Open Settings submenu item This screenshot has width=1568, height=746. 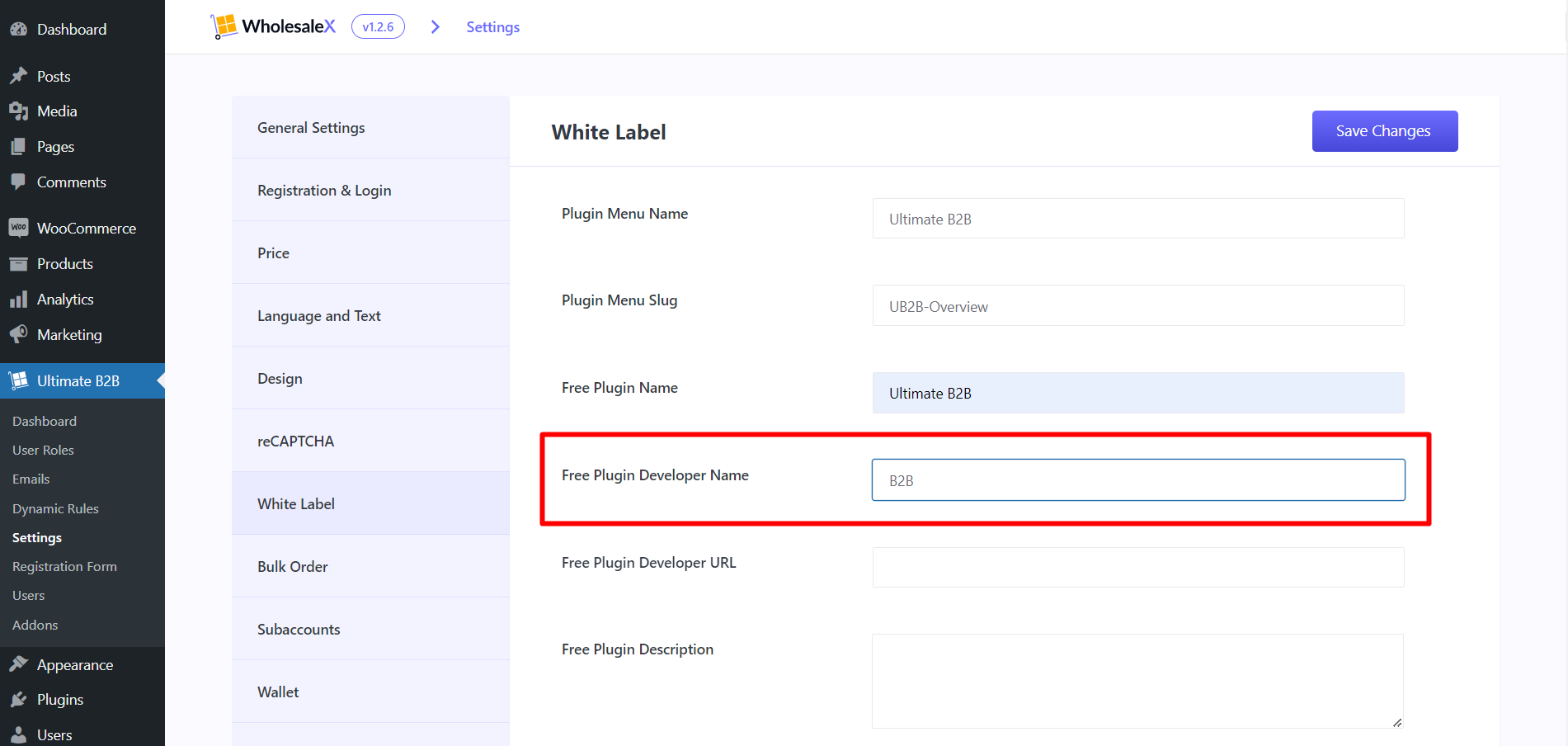pyautogui.click(x=37, y=537)
